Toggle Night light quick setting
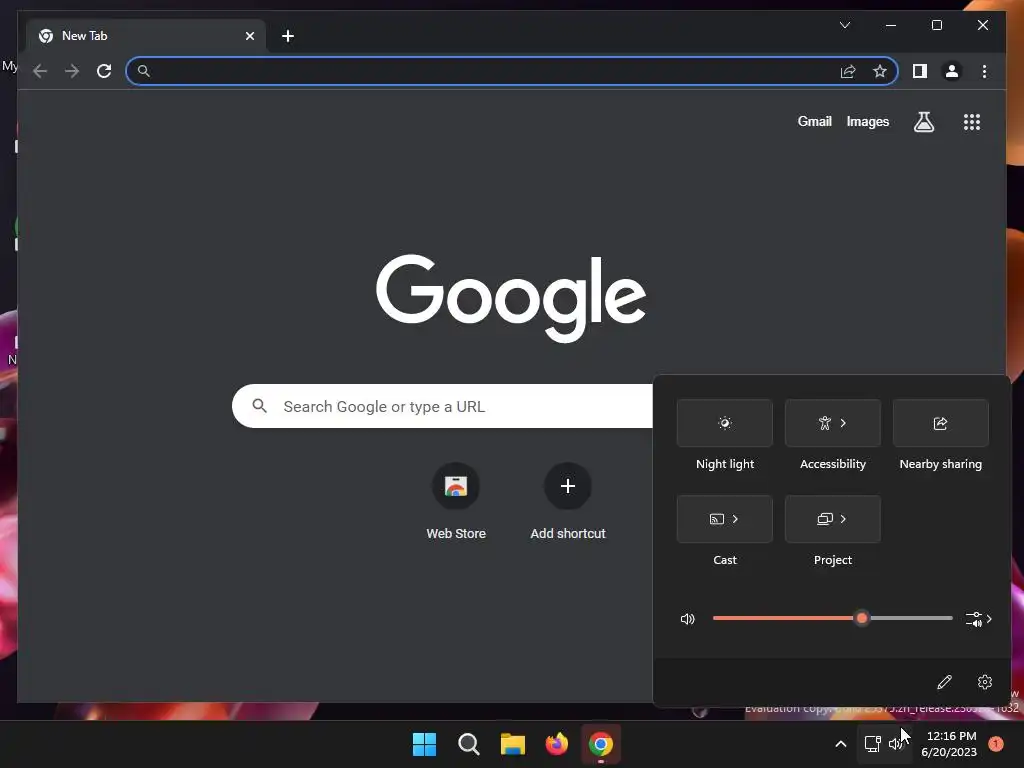The height and width of the screenshot is (768, 1024). (x=725, y=423)
